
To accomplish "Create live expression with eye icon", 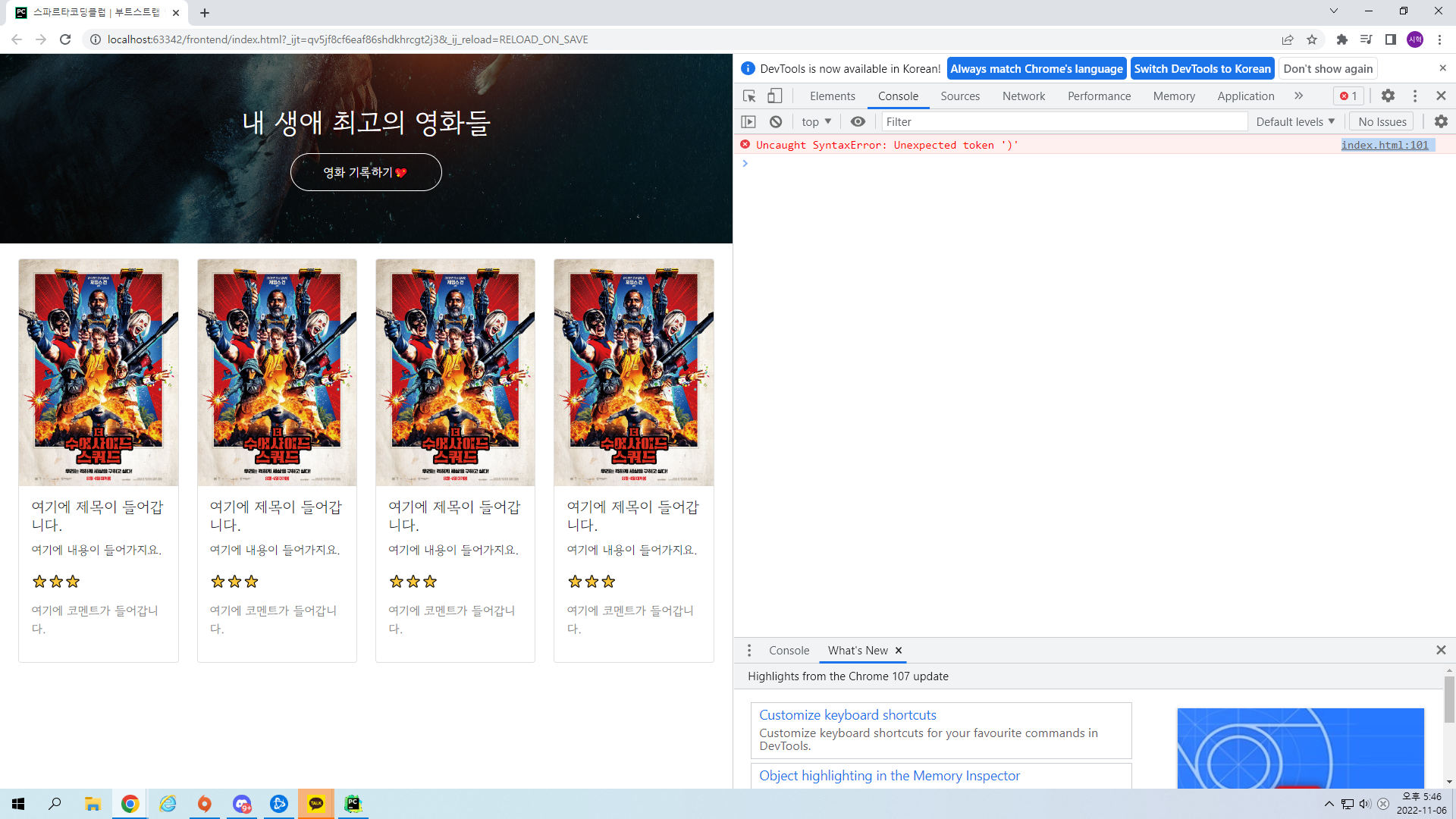I will 858,122.
